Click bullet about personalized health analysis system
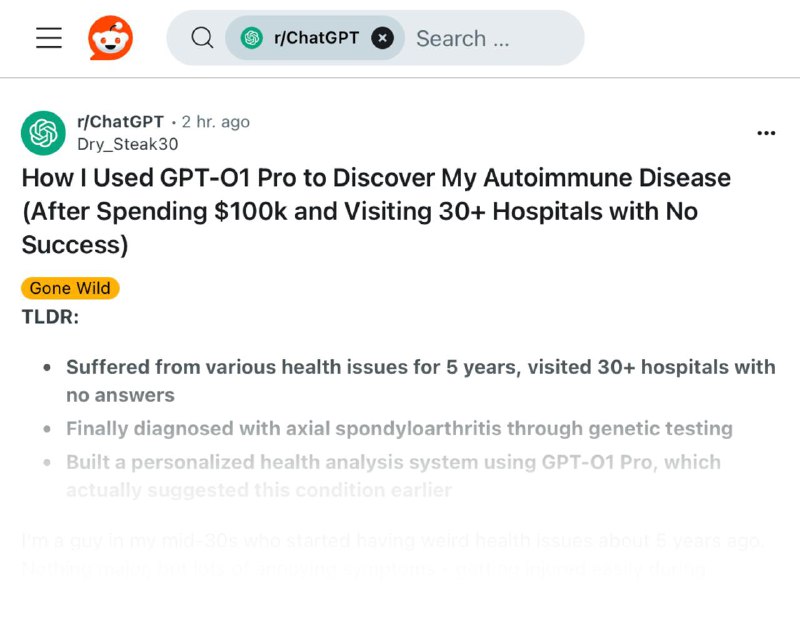This screenshot has height=636, width=800. pos(393,476)
